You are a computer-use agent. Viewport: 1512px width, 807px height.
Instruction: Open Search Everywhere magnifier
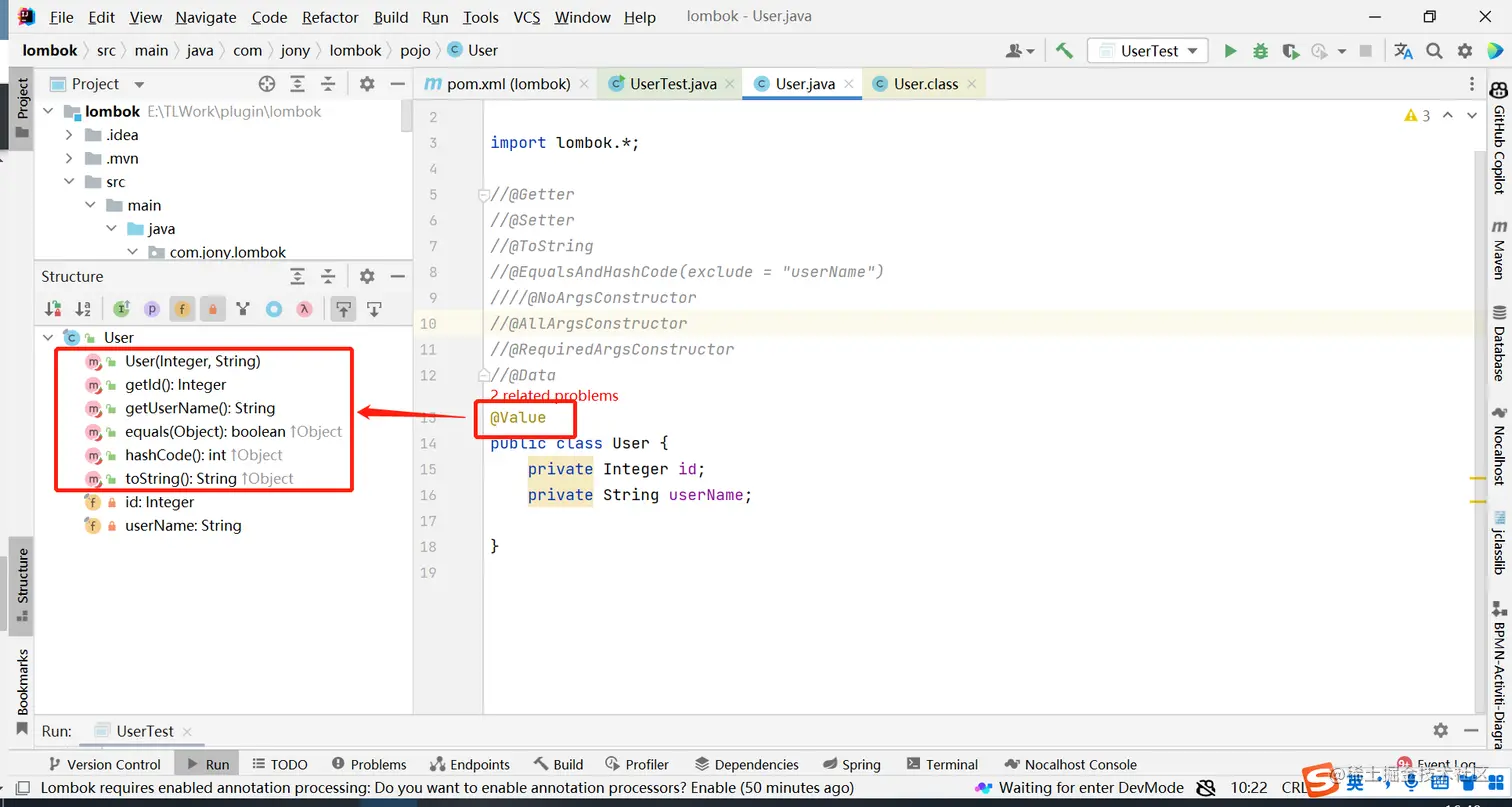1434,51
